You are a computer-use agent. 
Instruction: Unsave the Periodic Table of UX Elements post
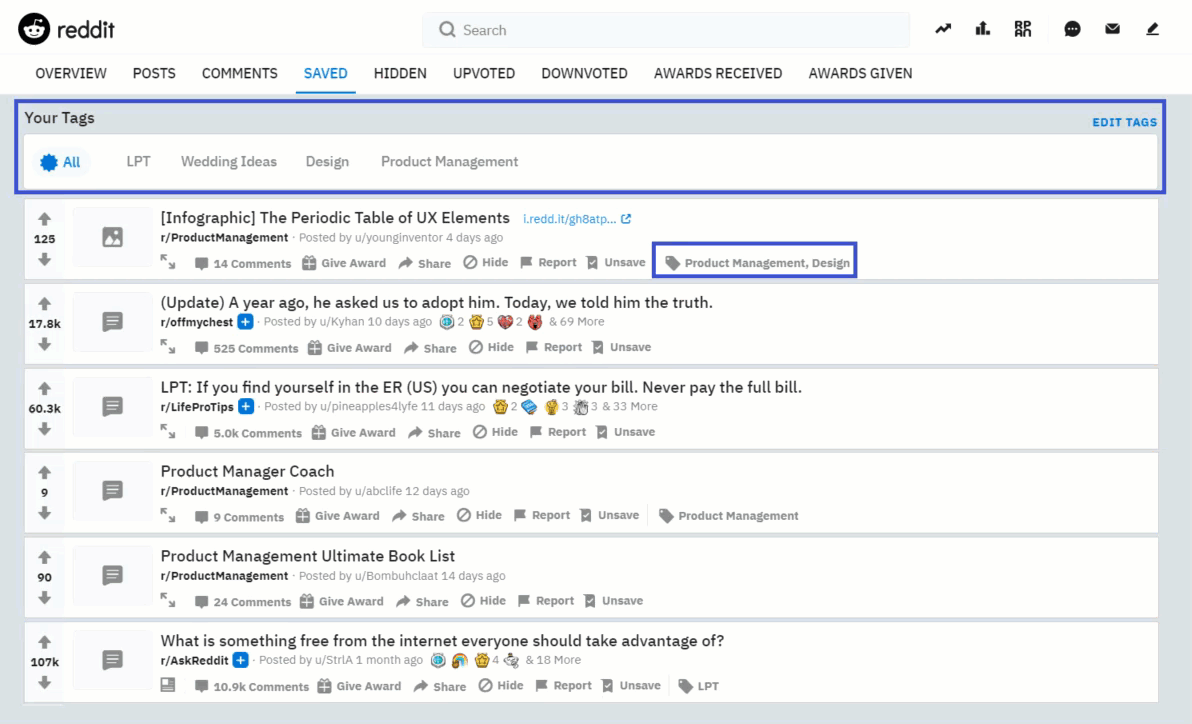click(616, 262)
